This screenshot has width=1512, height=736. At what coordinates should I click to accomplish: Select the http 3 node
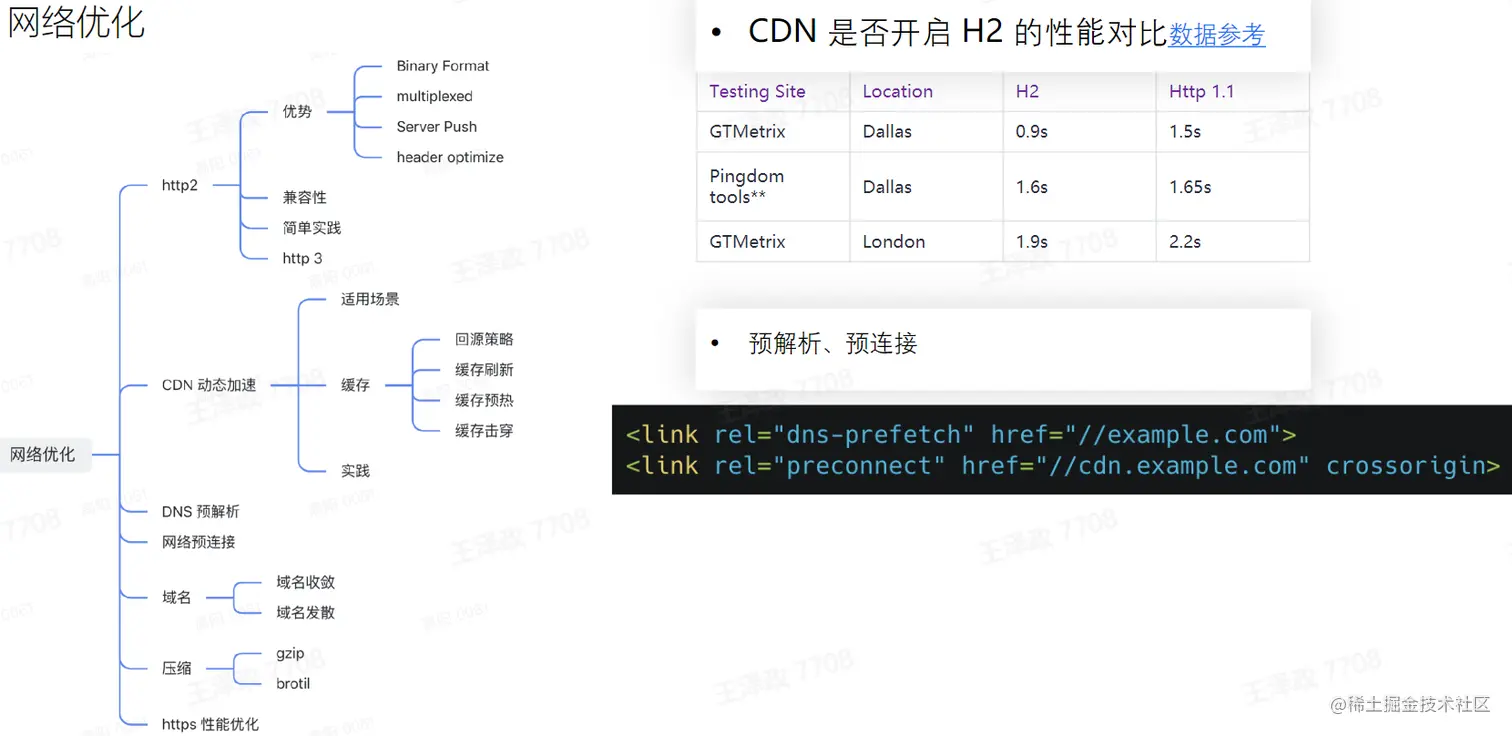pyautogui.click(x=302, y=258)
